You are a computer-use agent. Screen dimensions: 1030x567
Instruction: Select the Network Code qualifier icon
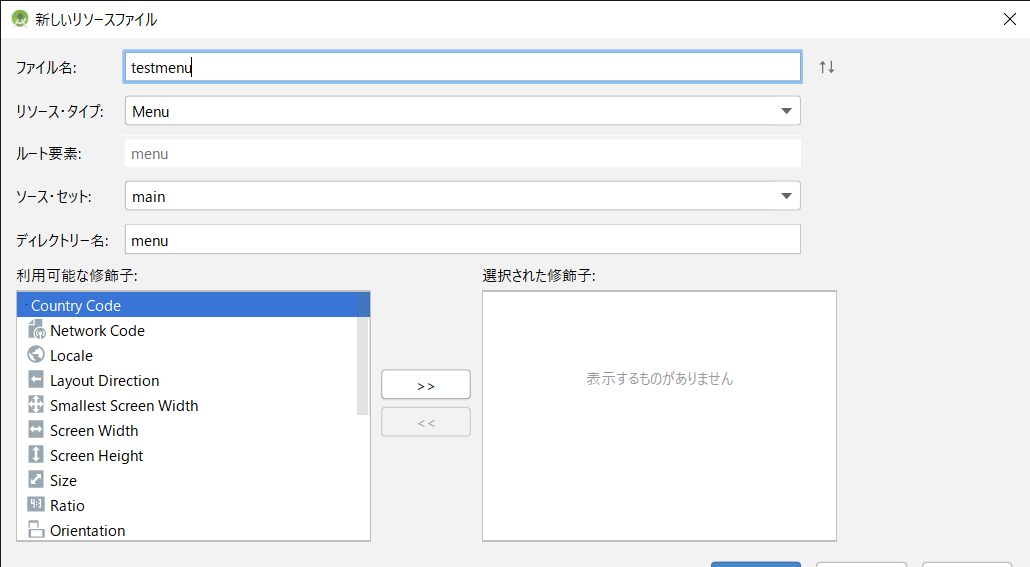click(x=36, y=330)
